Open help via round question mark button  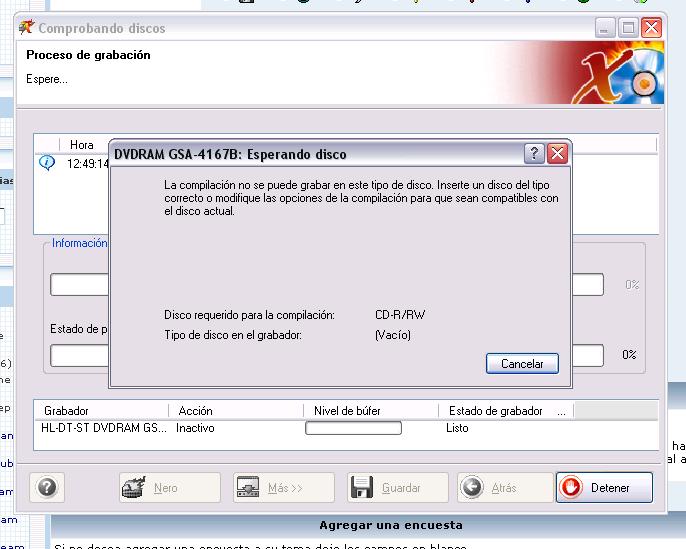[x=47, y=487]
